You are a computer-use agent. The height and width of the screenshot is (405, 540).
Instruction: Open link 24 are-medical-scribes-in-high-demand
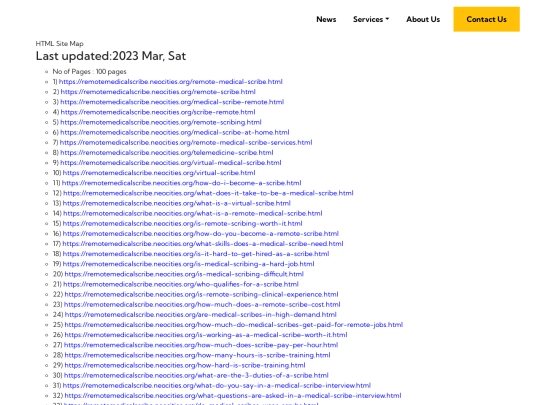[201, 314]
